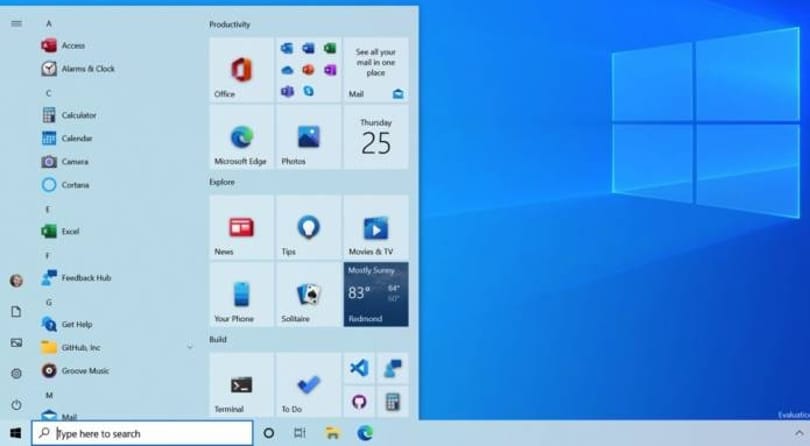Open PowerPoint in the Office apps folder tile
810x446 pixels.
point(308,70)
